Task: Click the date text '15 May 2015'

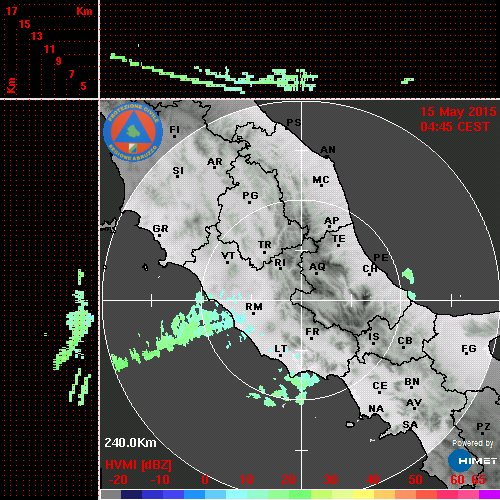Action: coord(458,112)
